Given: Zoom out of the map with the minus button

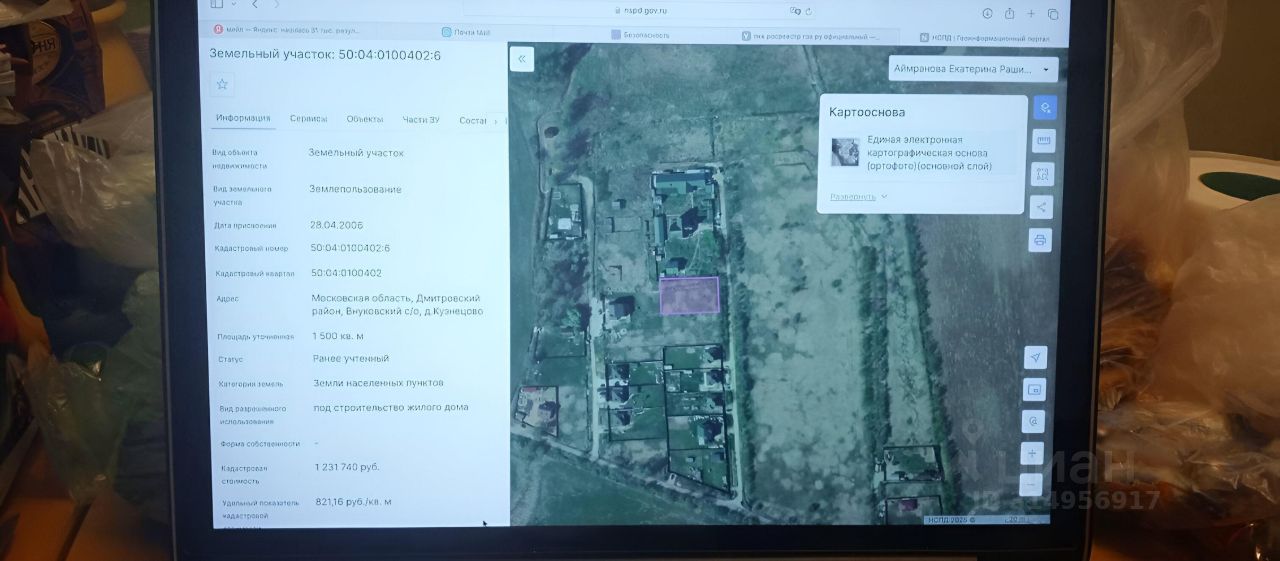Looking at the screenshot, I should (1031, 485).
